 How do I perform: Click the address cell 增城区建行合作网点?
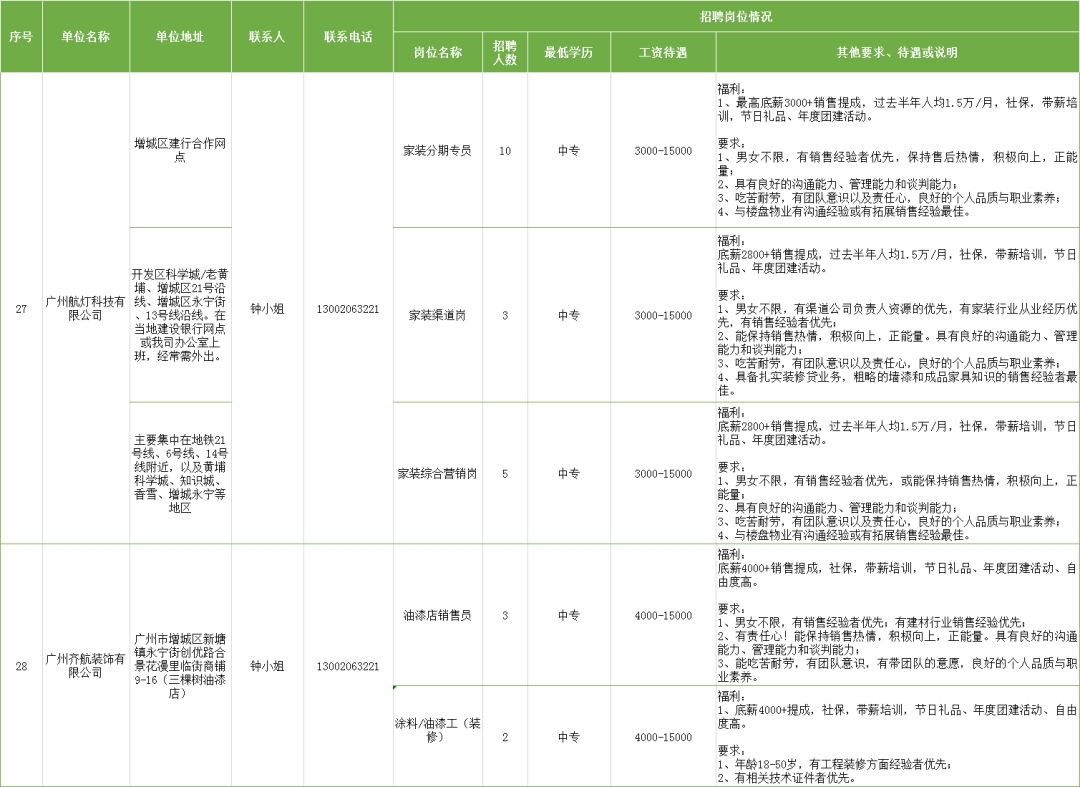[180, 148]
